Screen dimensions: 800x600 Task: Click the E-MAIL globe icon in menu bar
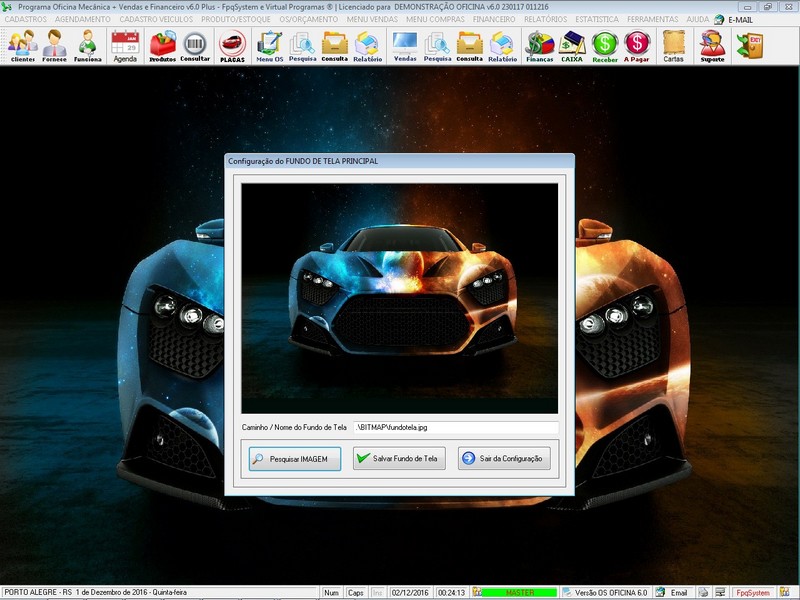(719, 19)
